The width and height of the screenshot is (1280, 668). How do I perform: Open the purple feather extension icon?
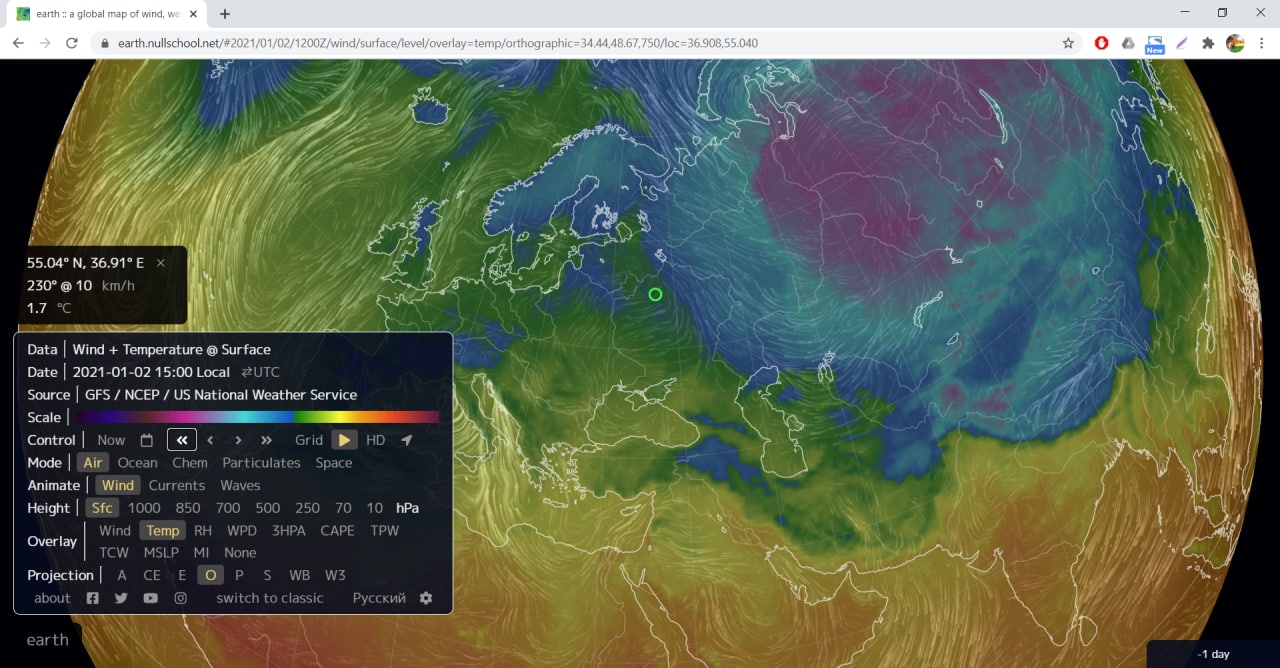click(x=1182, y=43)
